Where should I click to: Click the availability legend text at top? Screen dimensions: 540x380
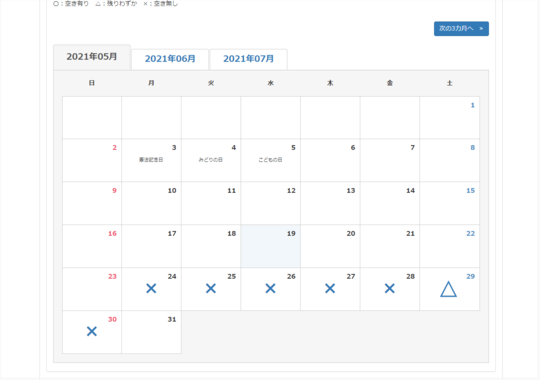pos(116,4)
